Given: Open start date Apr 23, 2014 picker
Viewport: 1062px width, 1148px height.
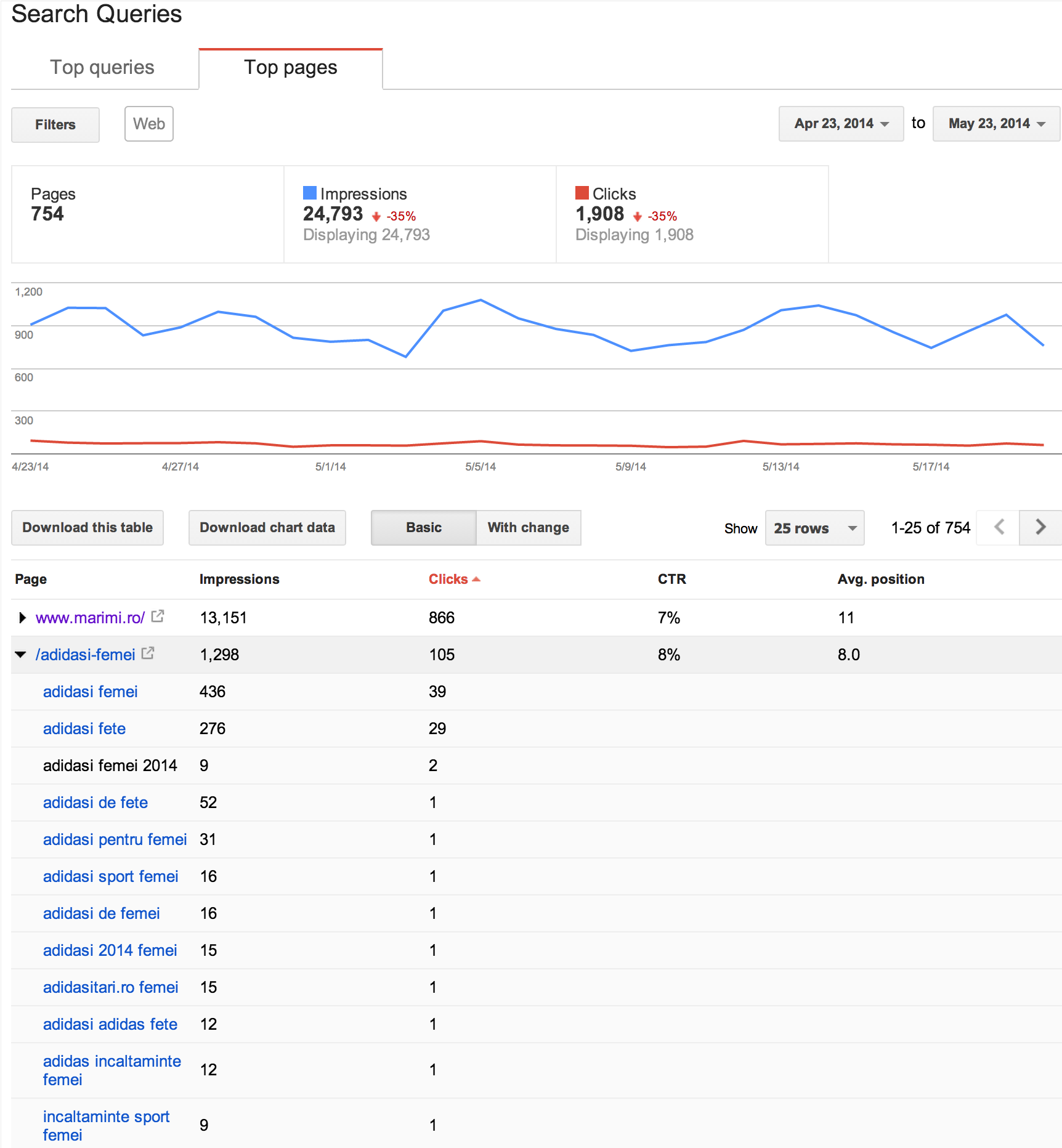Looking at the screenshot, I should tap(840, 124).
